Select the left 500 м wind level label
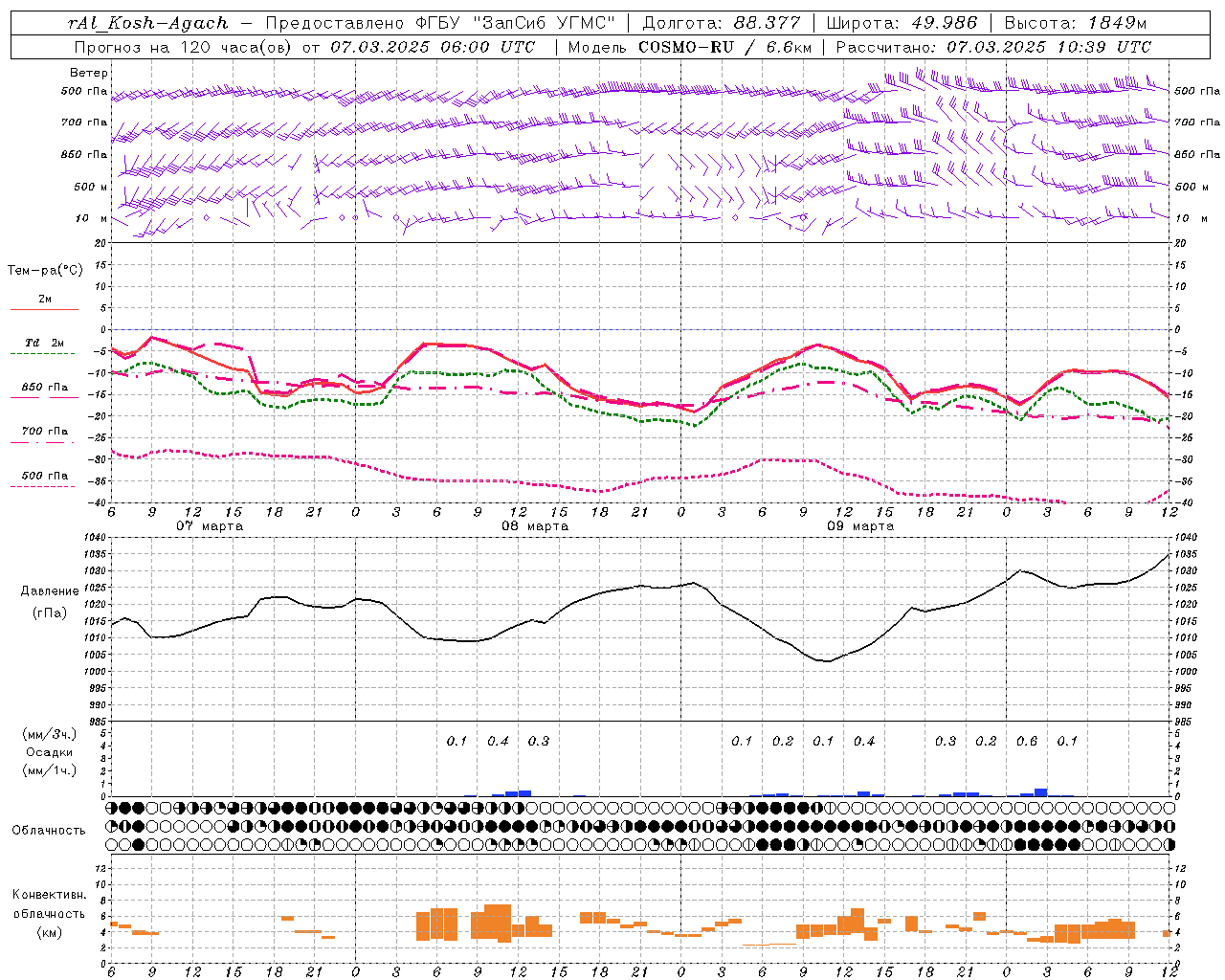This screenshot has height=980, width=1225. (x=91, y=187)
